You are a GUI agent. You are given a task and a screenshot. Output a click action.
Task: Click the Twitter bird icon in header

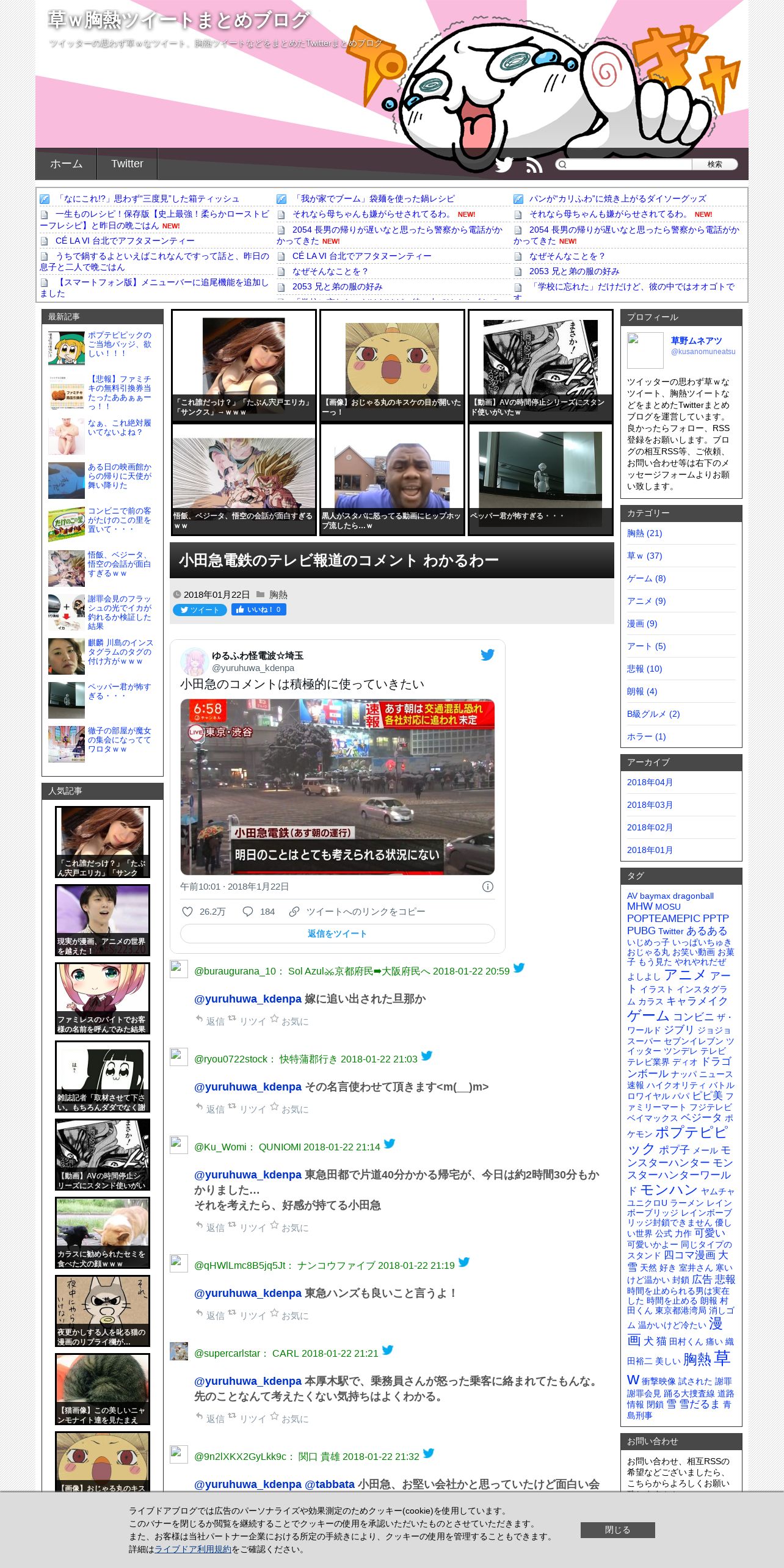coord(504,164)
